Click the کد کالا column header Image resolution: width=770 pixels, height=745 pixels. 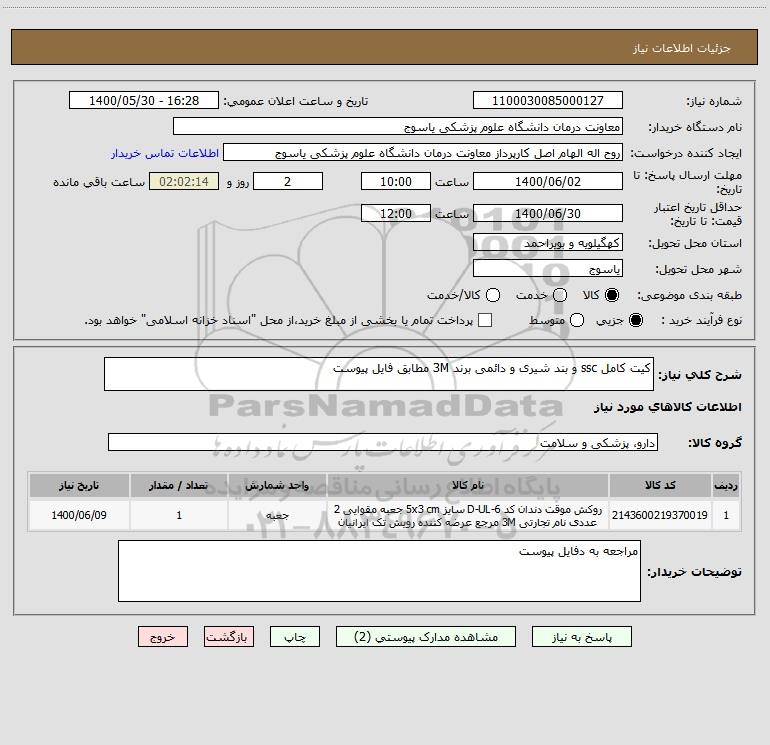(660, 485)
